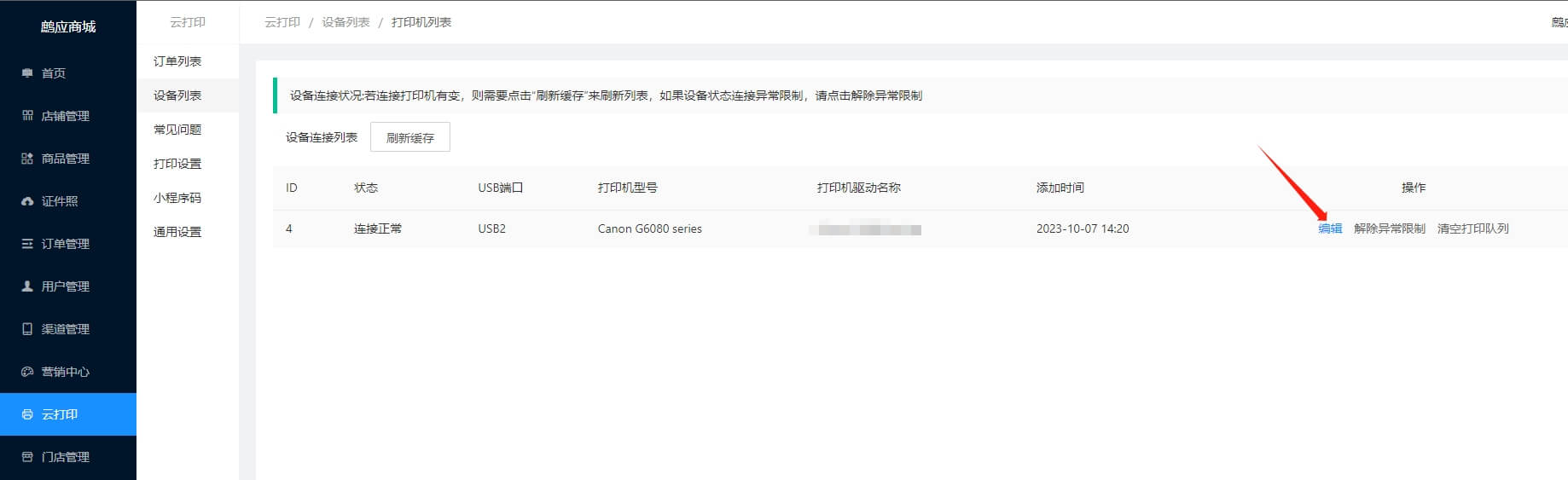Click the 打印机驱动名称 column header
This screenshot has width=1568, height=480.
tap(859, 188)
